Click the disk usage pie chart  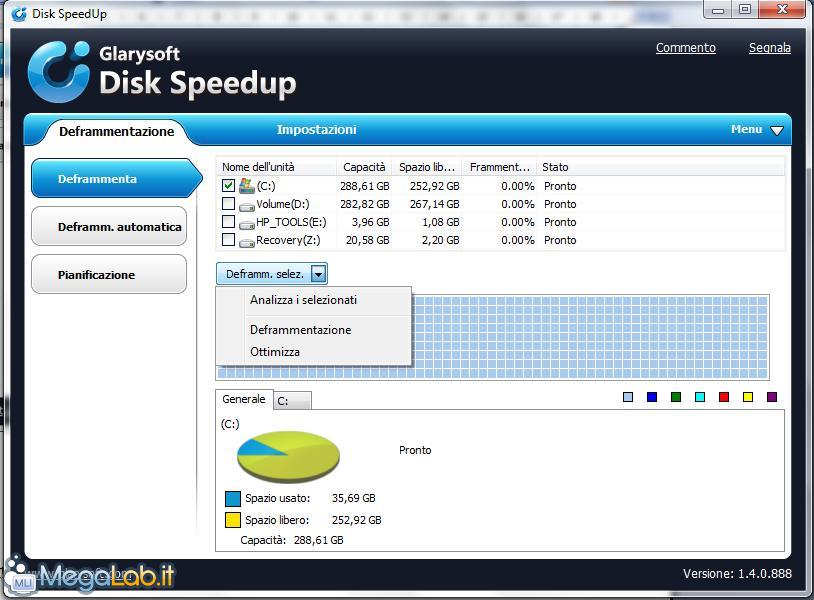coord(288,457)
